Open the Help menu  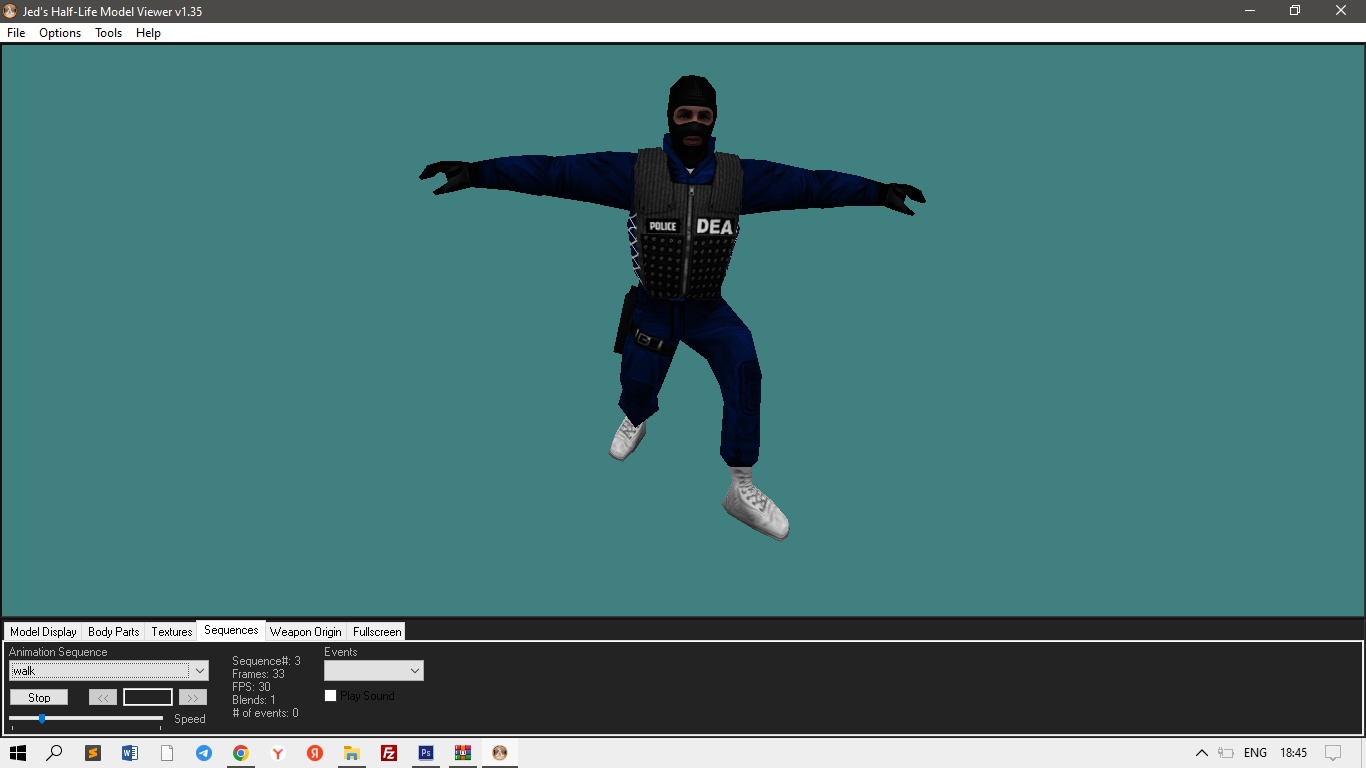[148, 33]
